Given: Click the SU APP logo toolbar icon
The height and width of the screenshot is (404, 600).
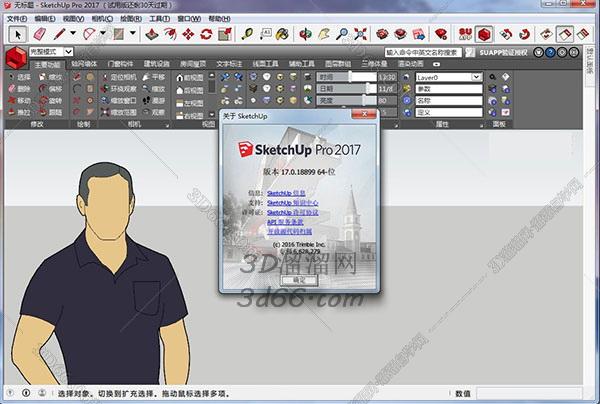Looking at the screenshot, I should (465, 34).
